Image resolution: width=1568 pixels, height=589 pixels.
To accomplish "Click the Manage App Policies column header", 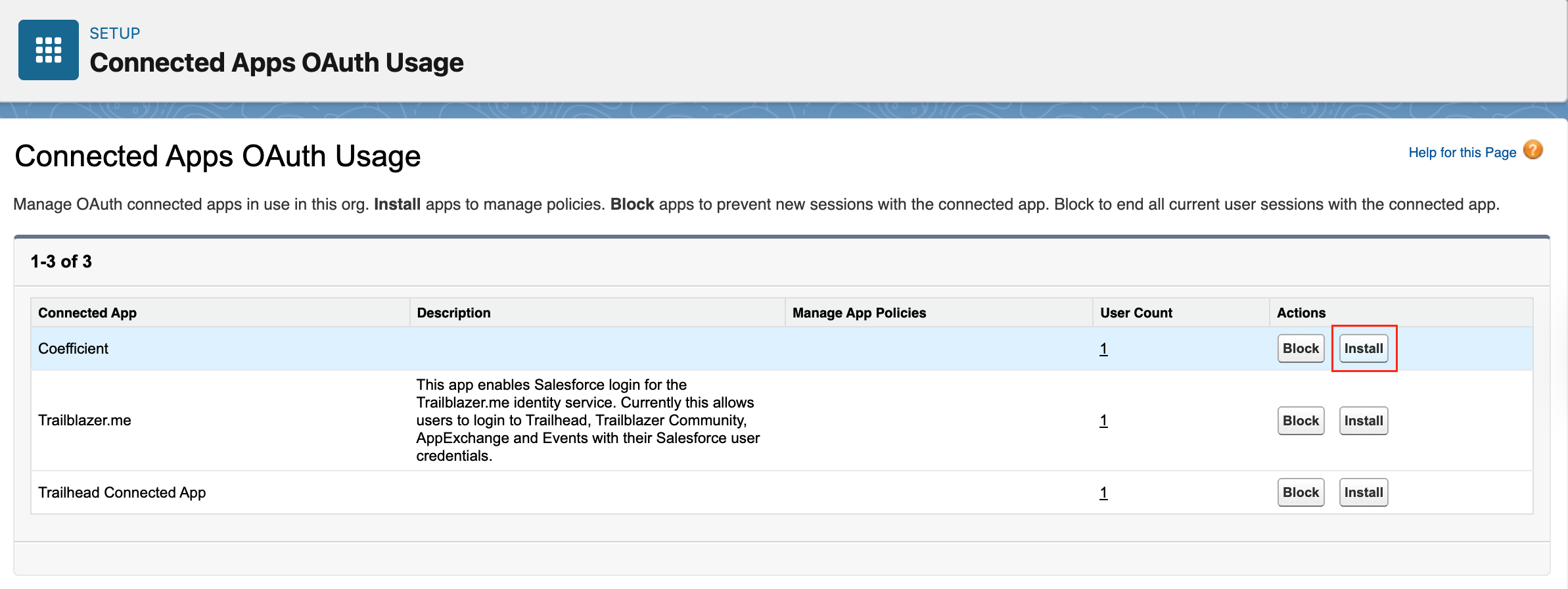I will coord(938,313).
